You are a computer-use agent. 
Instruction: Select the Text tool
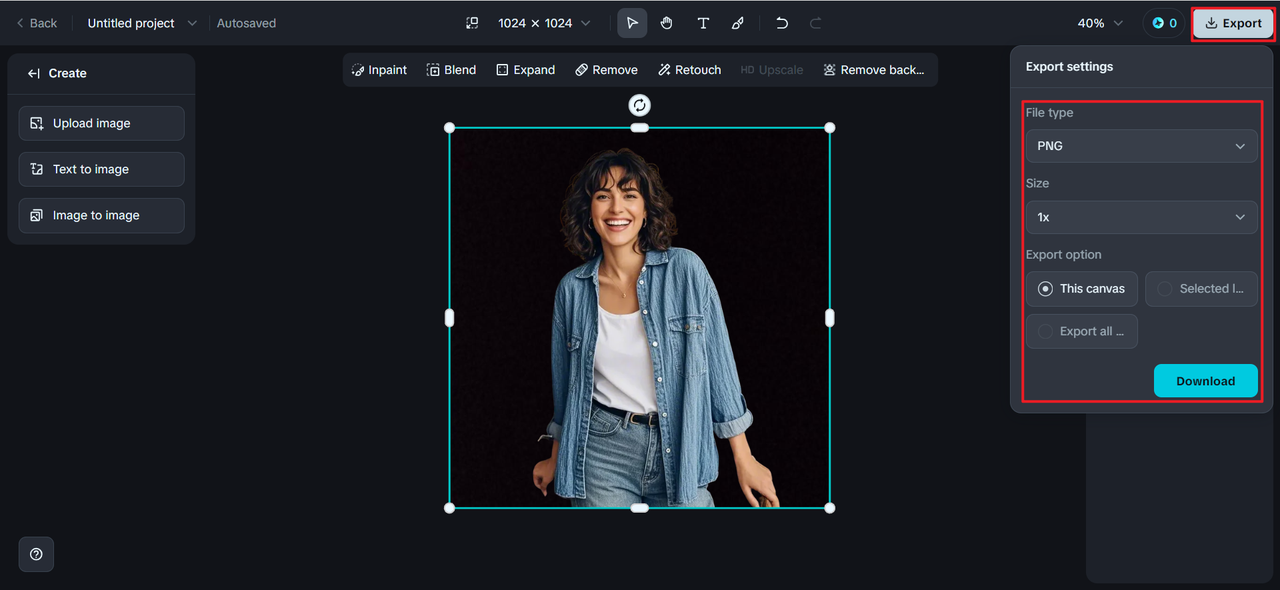tap(703, 23)
